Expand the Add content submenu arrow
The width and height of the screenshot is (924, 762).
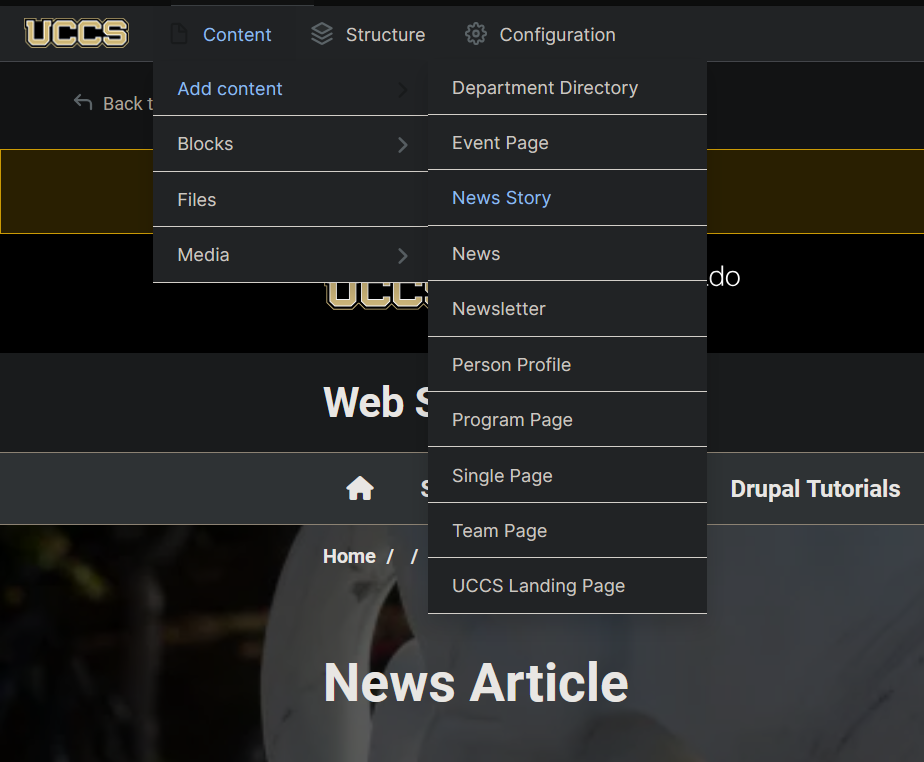(x=403, y=90)
